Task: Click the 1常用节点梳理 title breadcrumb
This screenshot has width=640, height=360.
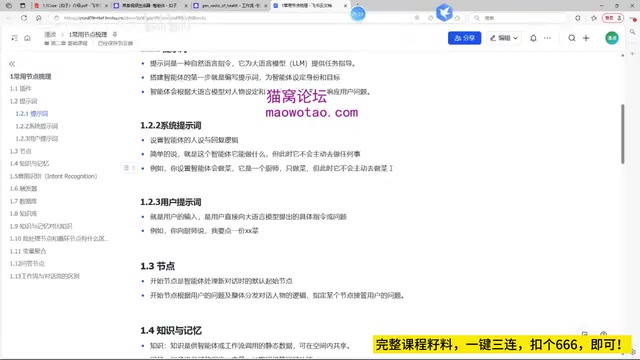Action: click(88, 35)
